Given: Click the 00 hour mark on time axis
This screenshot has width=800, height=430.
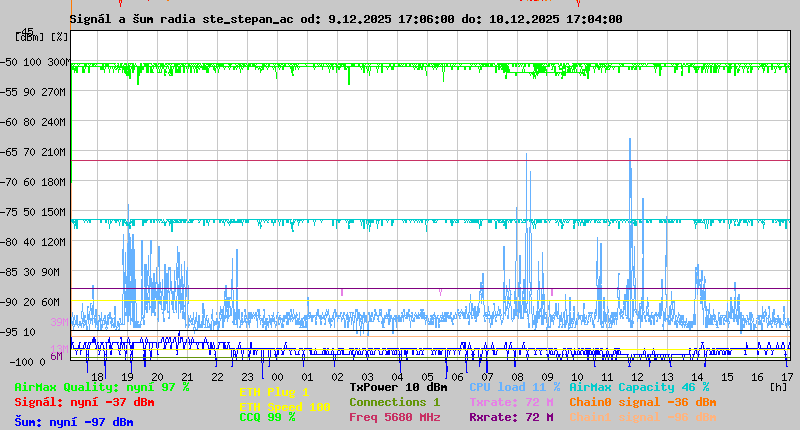Looking at the screenshot, I should click(x=307, y=376).
